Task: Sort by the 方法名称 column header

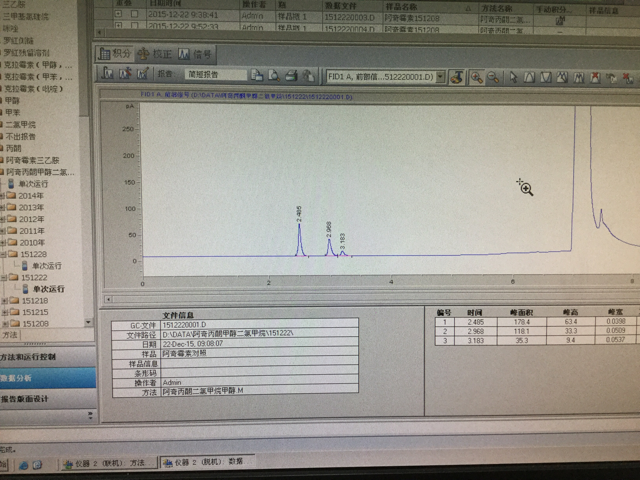Action: tap(505, 8)
